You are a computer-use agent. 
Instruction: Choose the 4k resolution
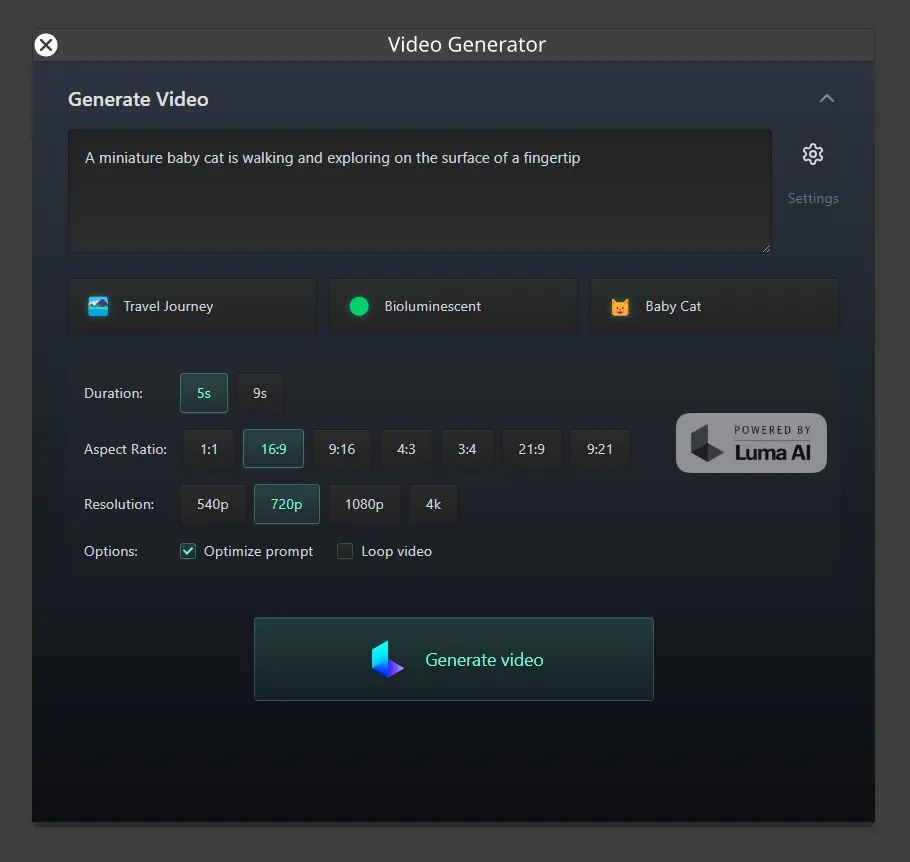[x=433, y=504]
